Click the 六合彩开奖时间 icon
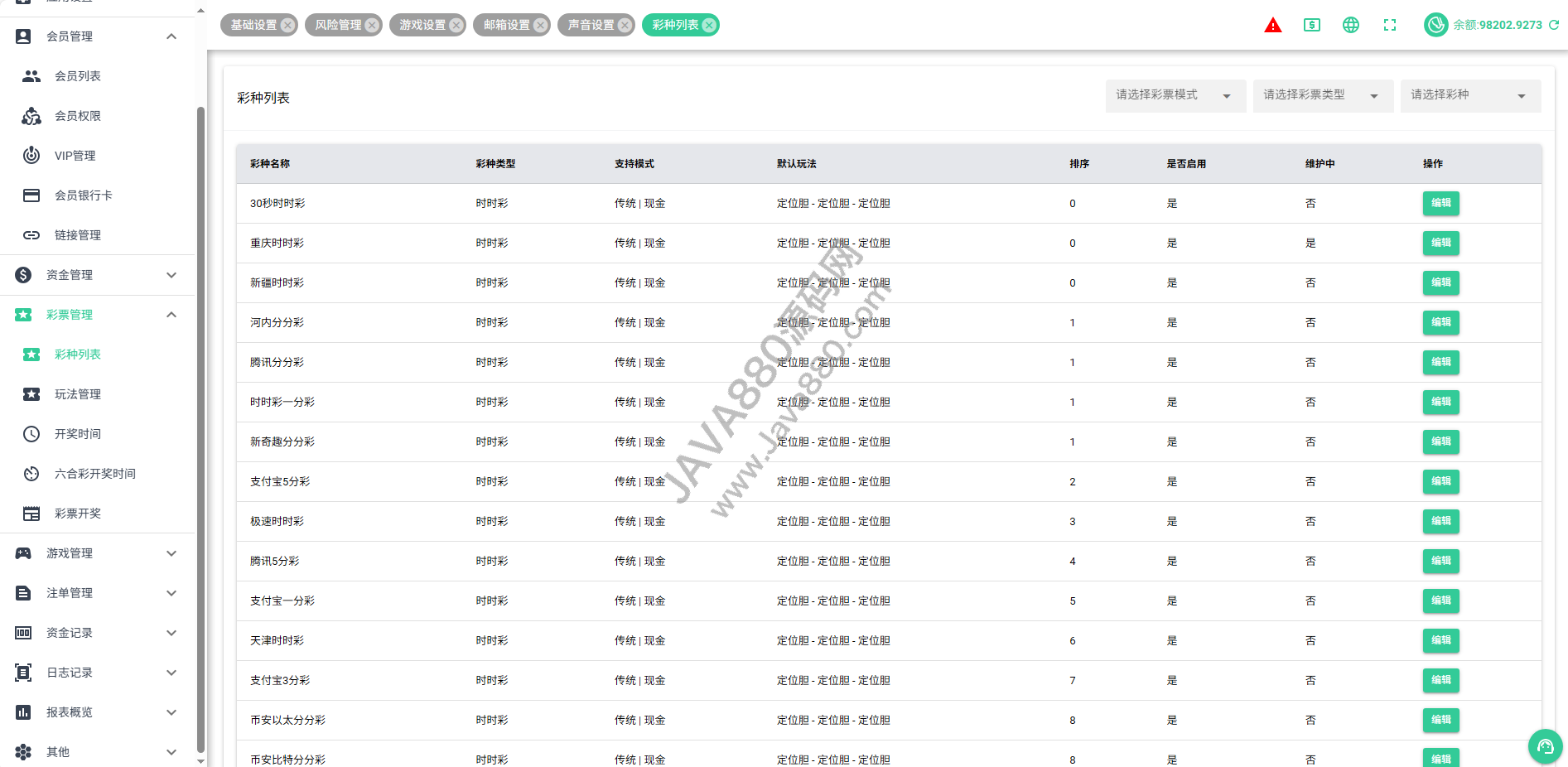The height and width of the screenshot is (767, 1568). pos(31,474)
